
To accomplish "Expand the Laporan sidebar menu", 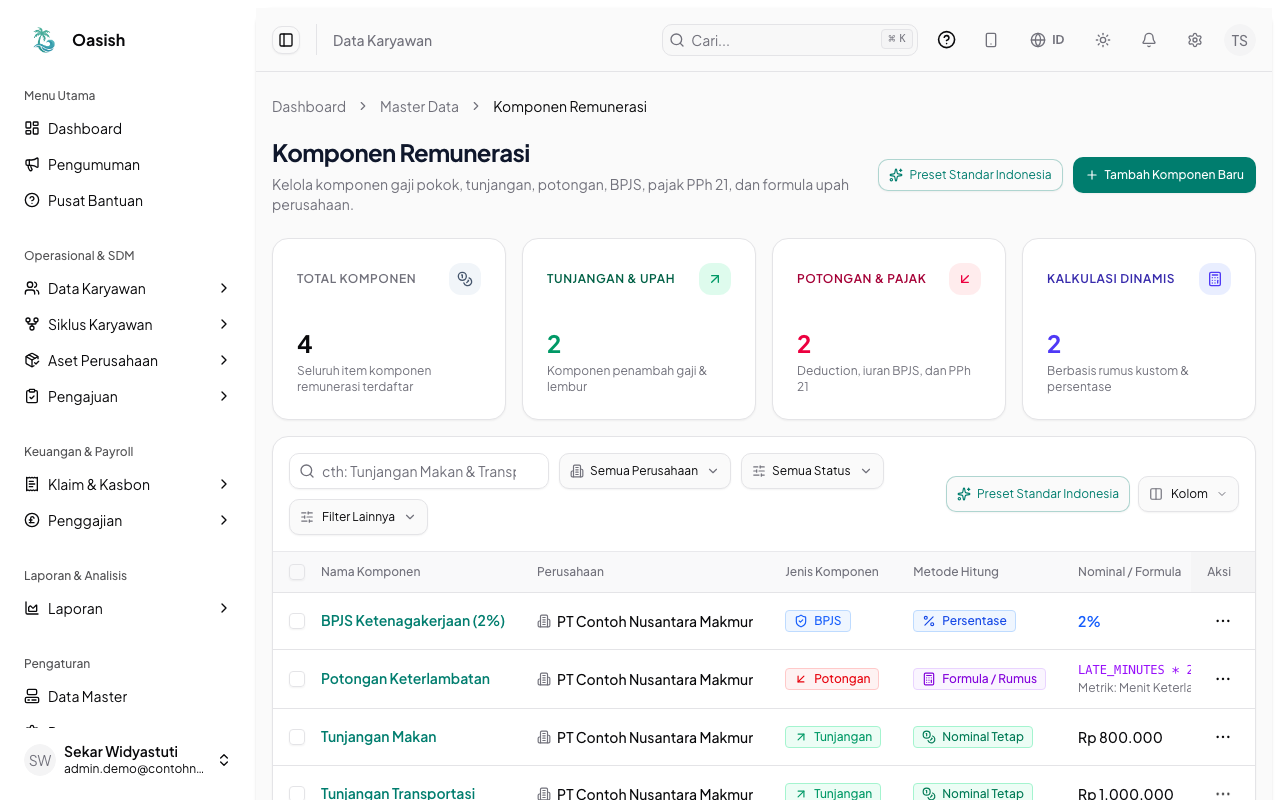I will pyautogui.click(x=127, y=608).
